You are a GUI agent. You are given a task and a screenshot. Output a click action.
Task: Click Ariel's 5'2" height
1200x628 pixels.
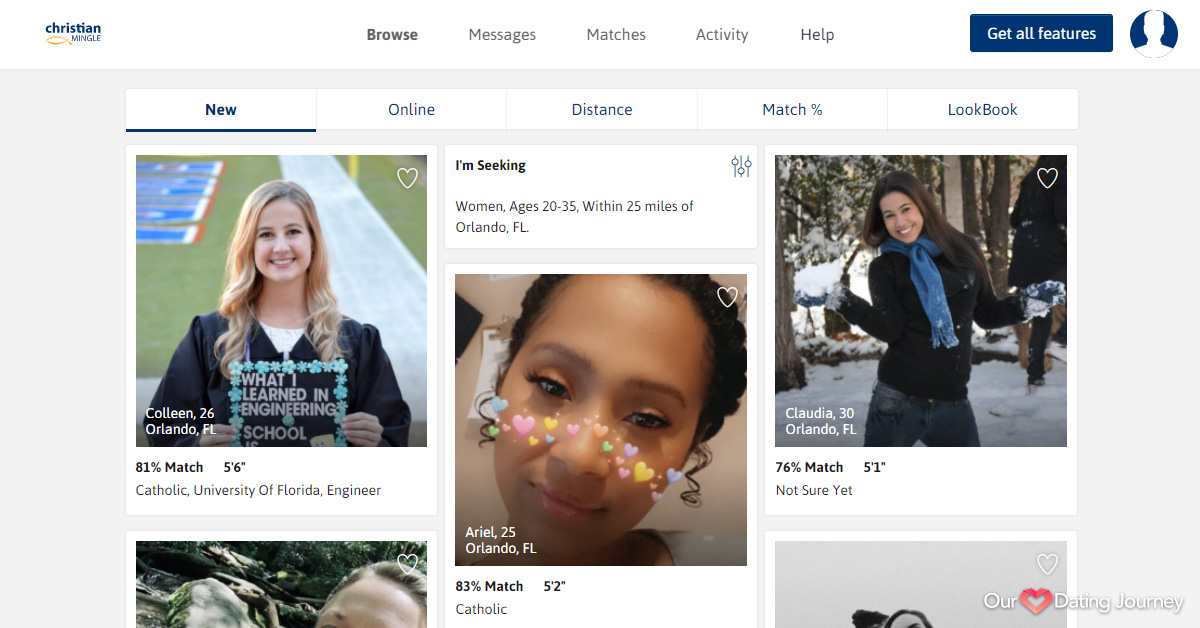pos(554,586)
